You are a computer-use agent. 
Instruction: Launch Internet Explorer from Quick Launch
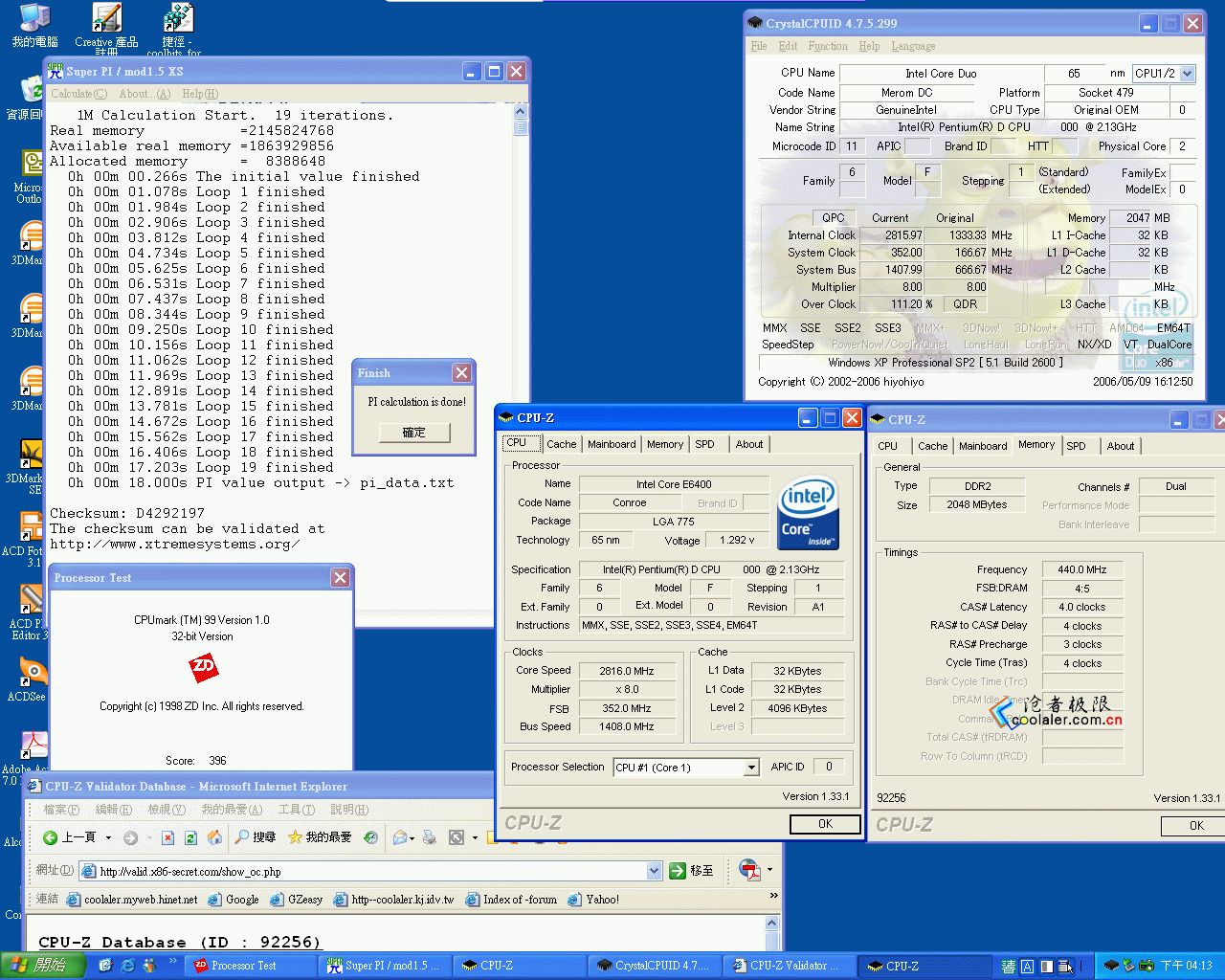tap(127, 966)
